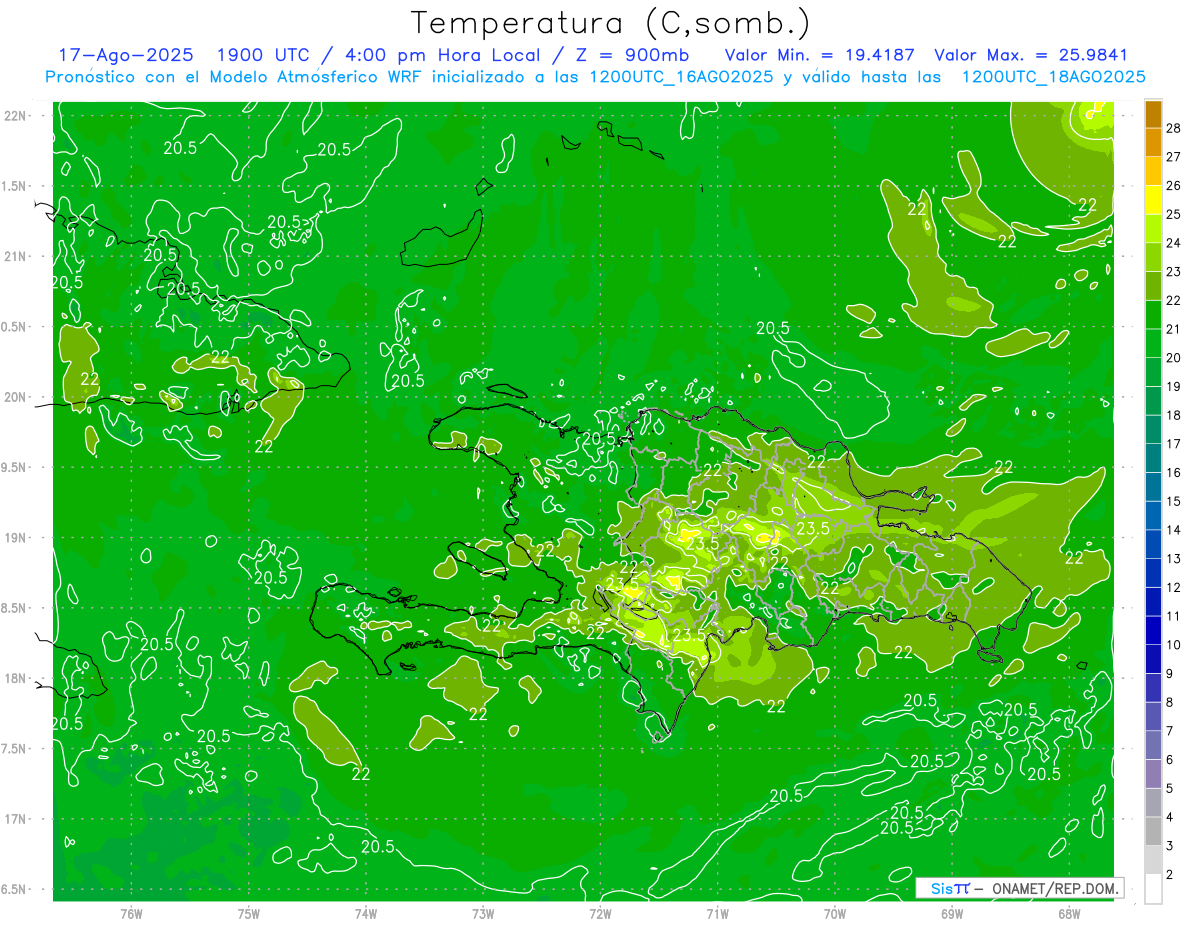Pick the teal swatch between 16 and 17
Image resolution: width=1200 pixels, height=927 pixels.
coord(1153,458)
